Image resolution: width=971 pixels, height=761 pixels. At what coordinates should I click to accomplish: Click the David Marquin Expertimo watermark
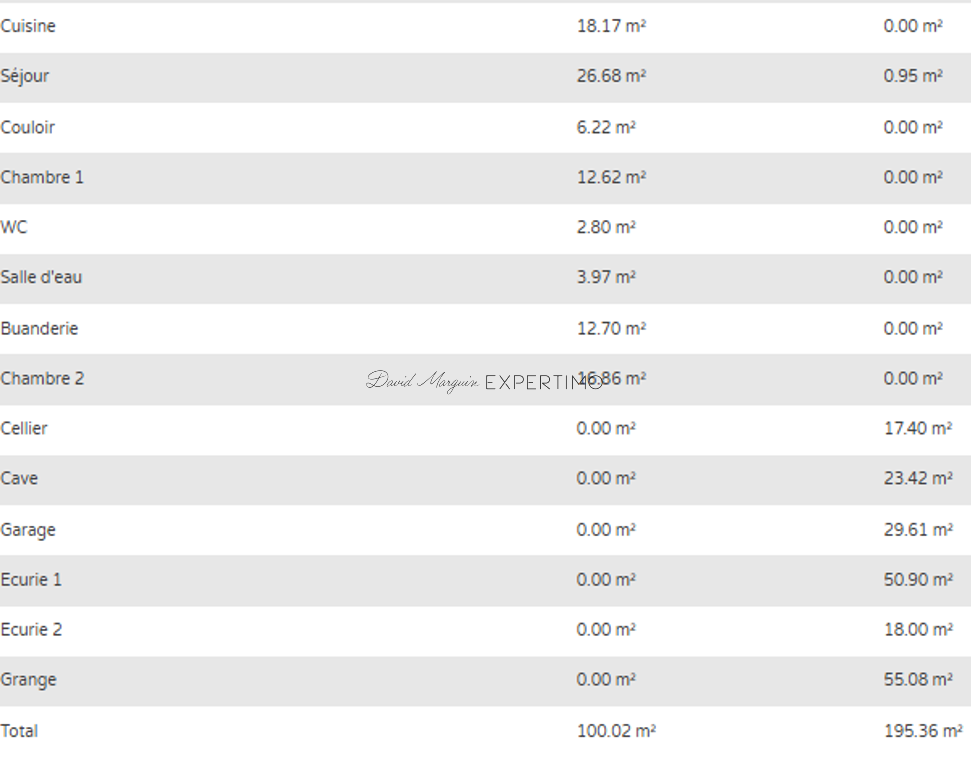tap(484, 381)
